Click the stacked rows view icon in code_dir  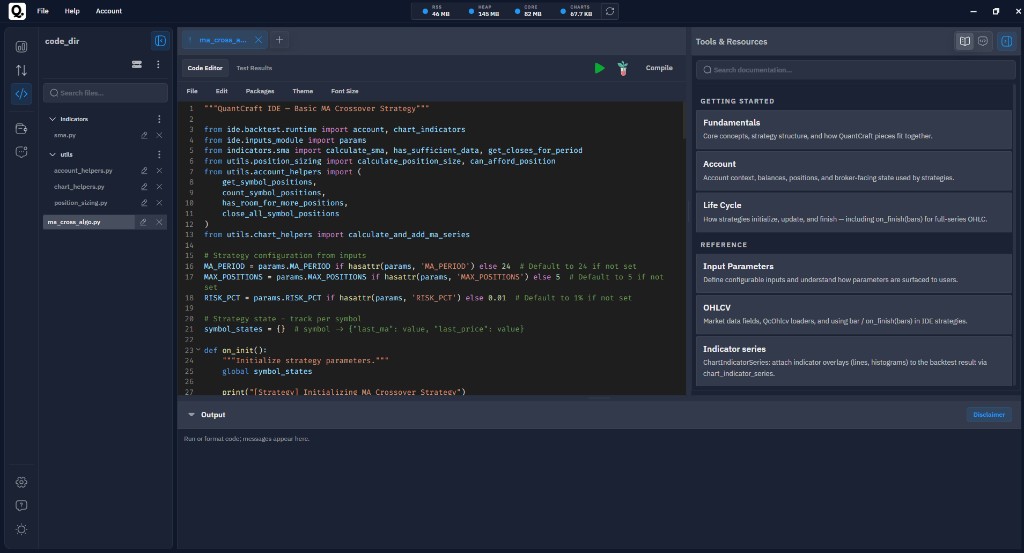pyautogui.click(x=136, y=64)
